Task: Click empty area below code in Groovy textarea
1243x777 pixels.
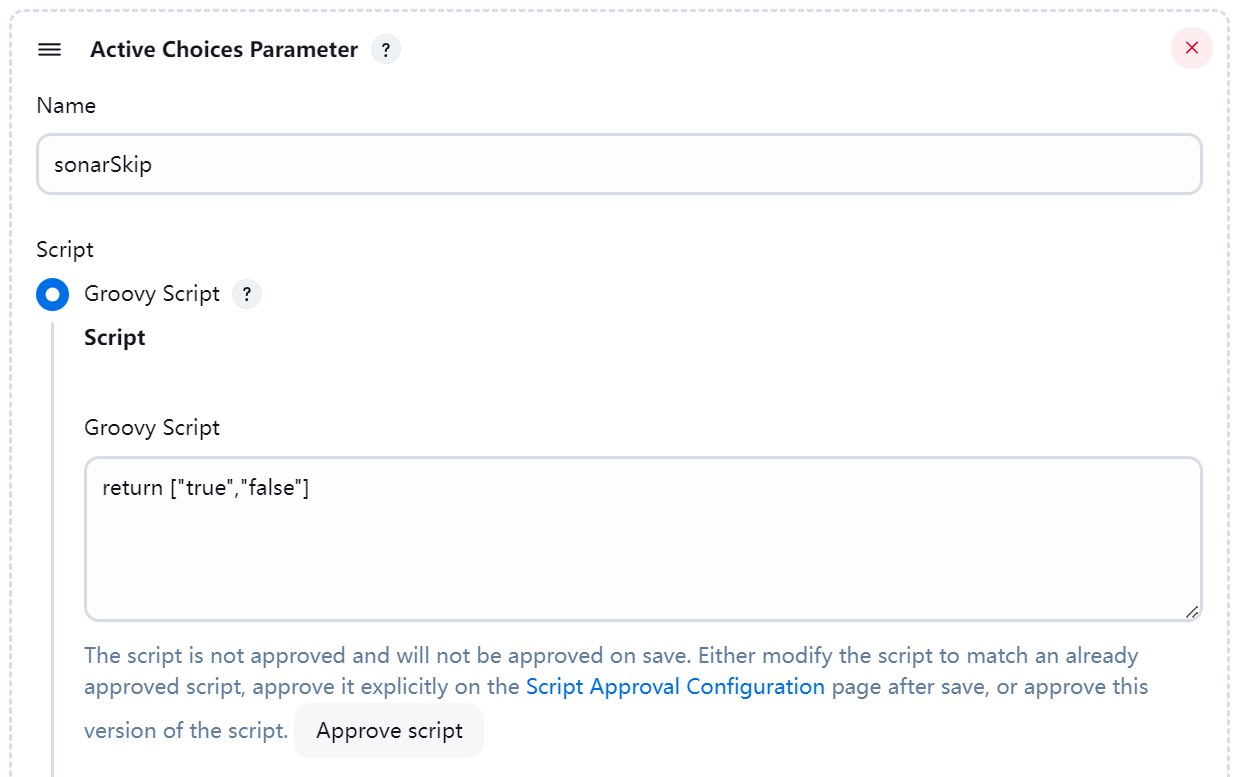Action: coord(643,565)
